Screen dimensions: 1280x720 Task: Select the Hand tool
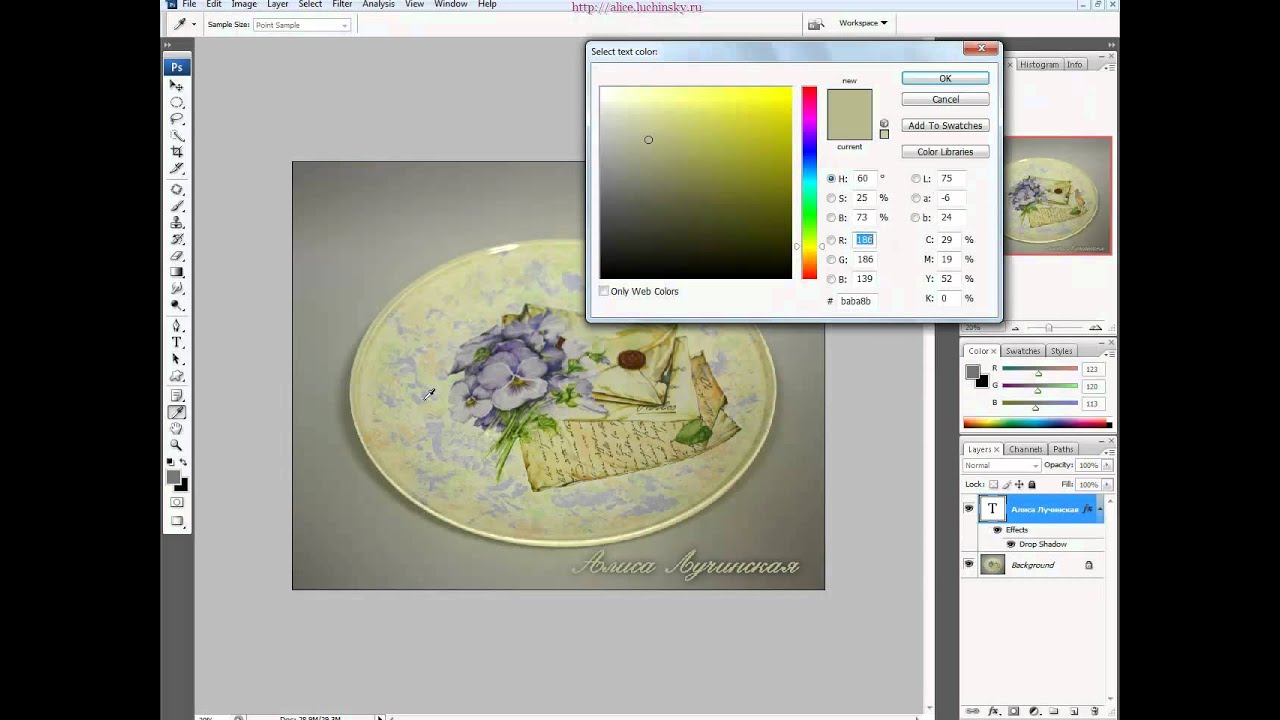tap(177, 429)
